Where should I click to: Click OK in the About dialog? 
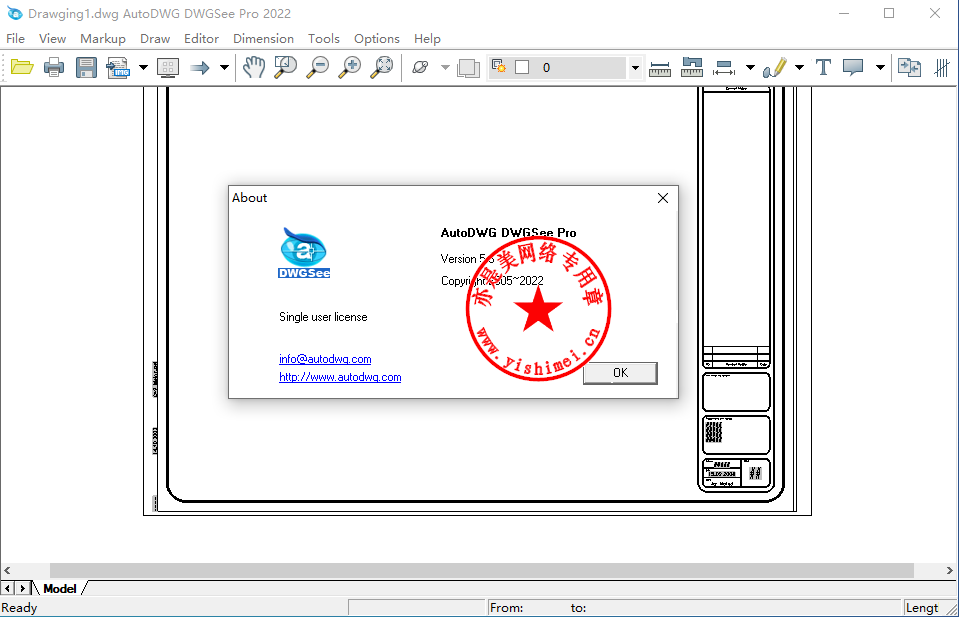coord(620,373)
